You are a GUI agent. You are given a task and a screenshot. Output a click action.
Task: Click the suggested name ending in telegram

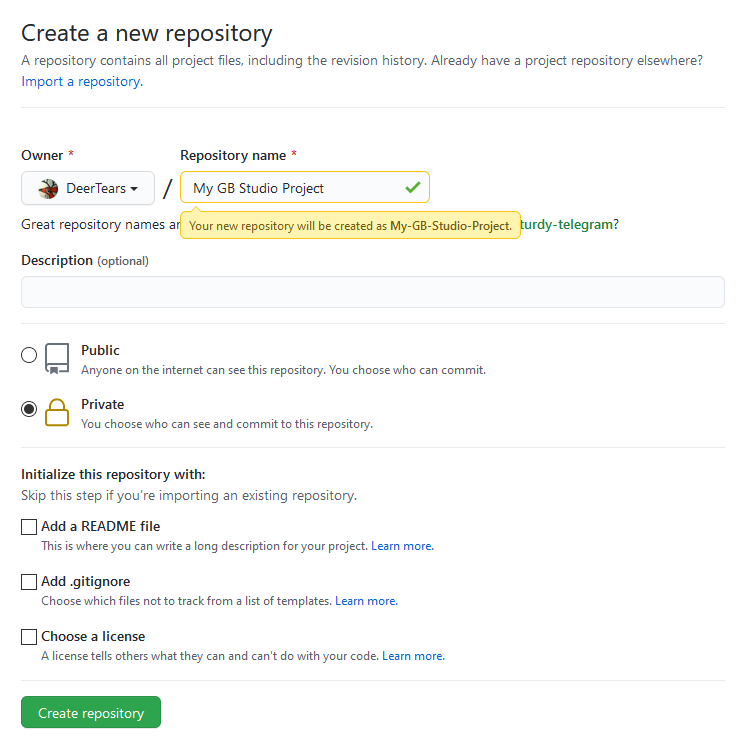(567, 225)
